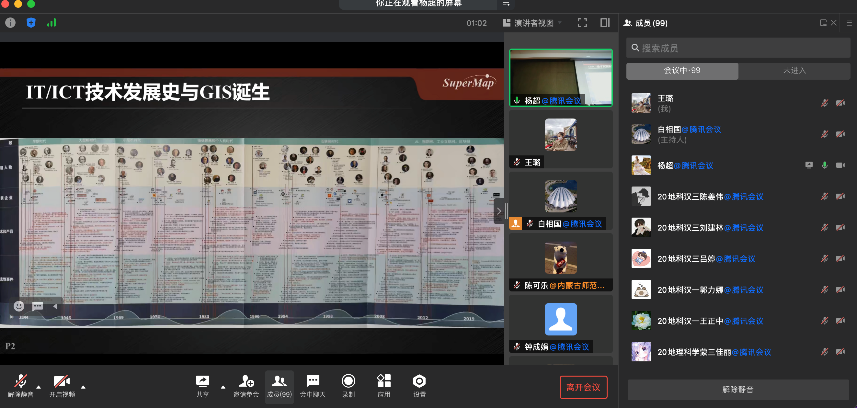Unmute your microphone

click(x=19, y=383)
